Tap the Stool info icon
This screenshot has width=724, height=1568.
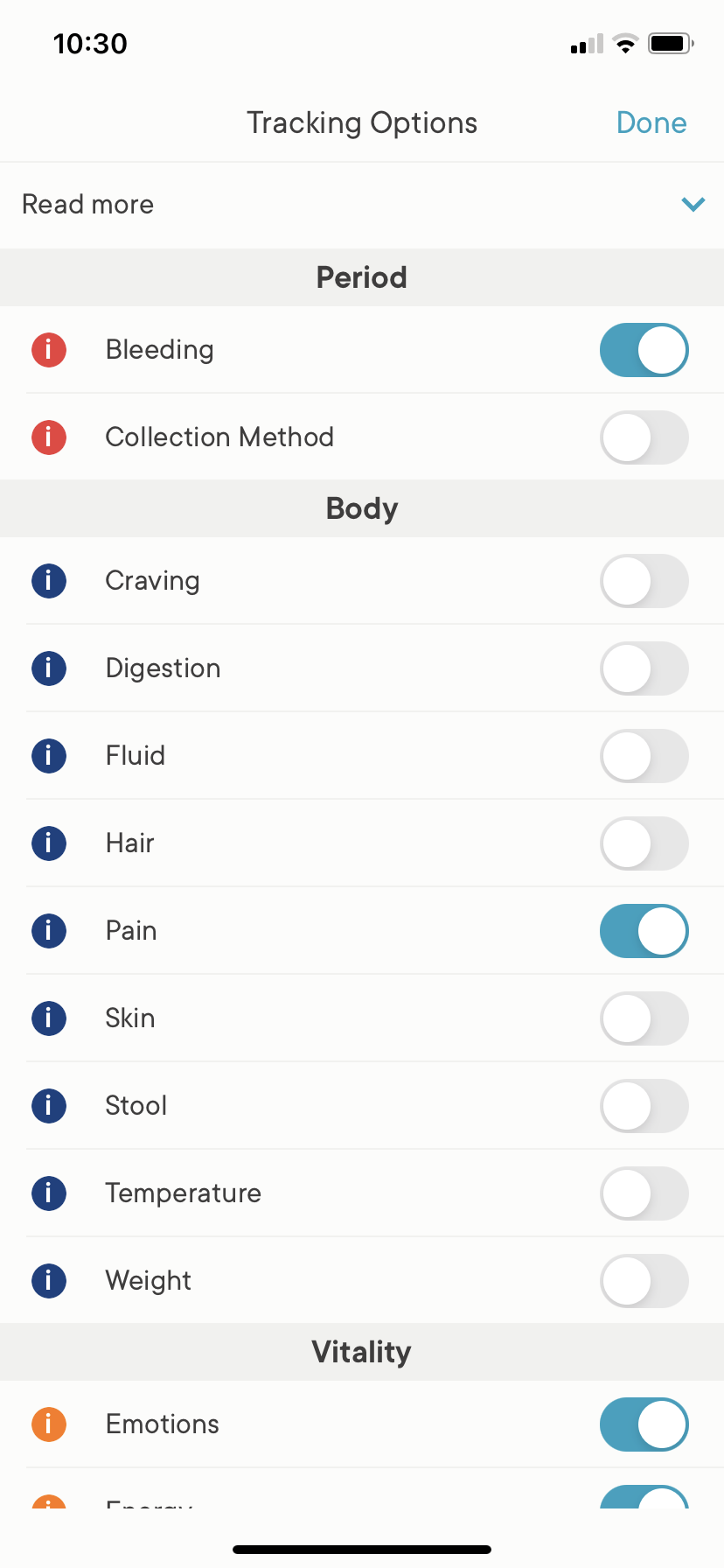49,1106
